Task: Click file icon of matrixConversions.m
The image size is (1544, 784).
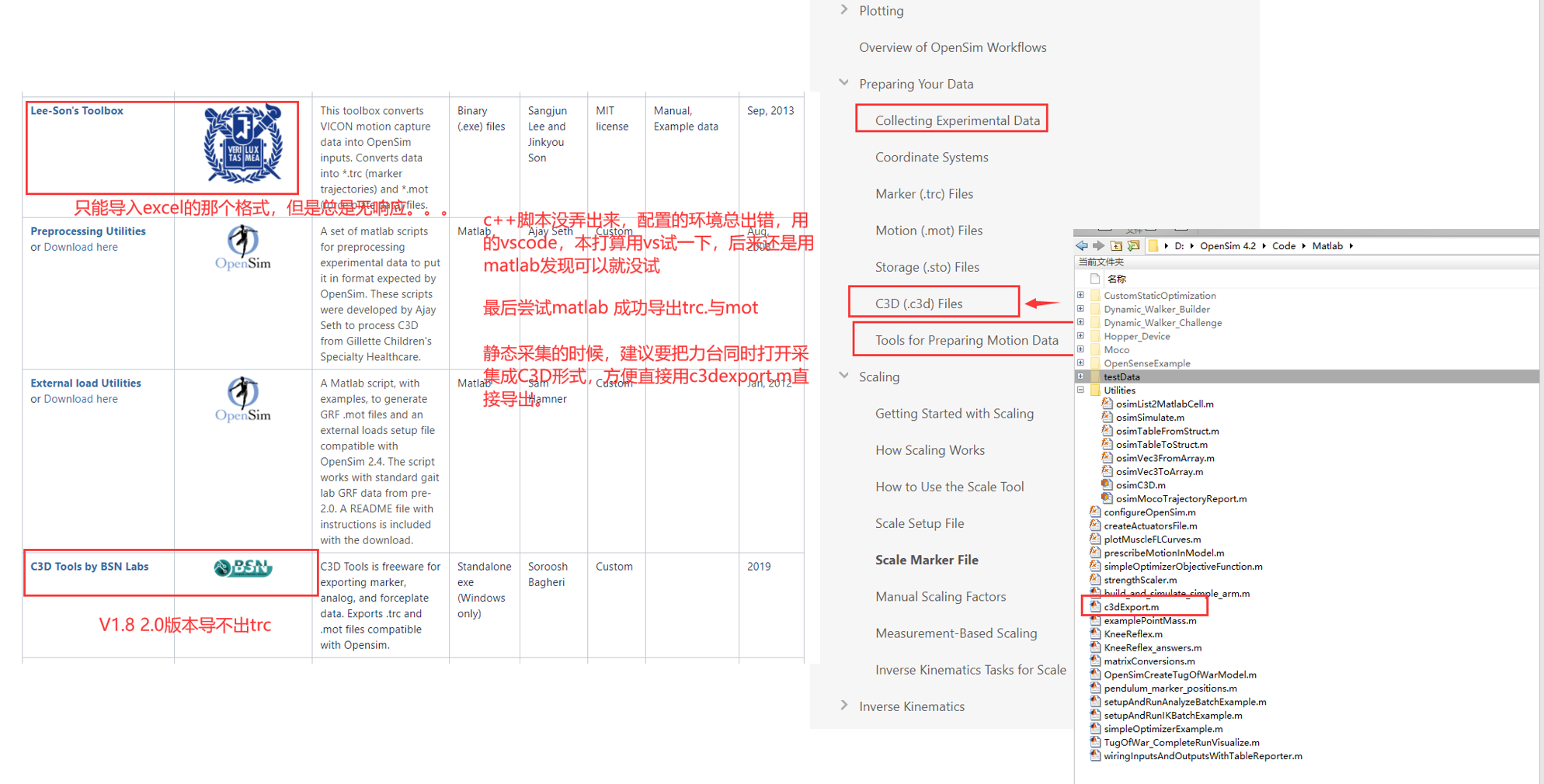Action: click(x=1095, y=661)
